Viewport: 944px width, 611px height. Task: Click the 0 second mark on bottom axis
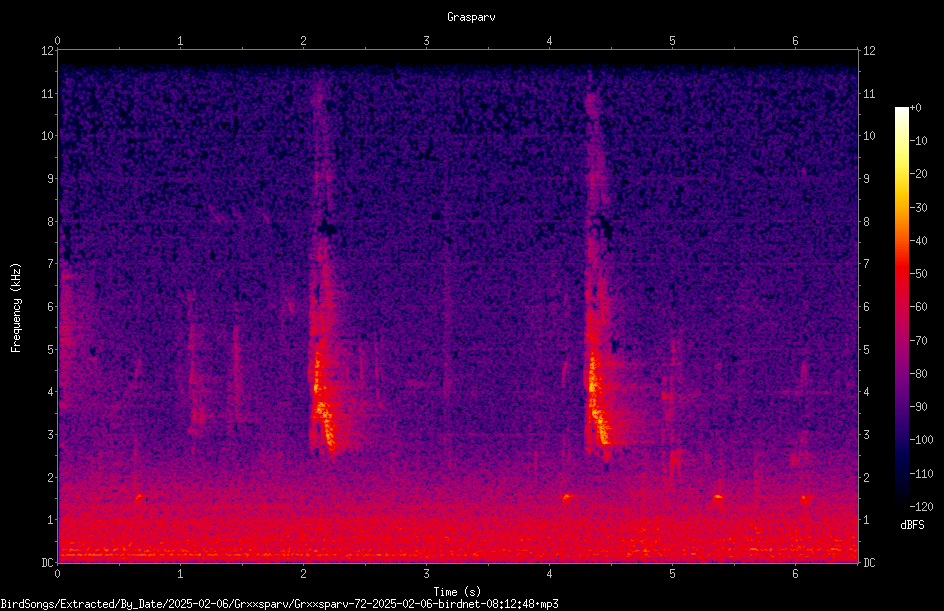tap(57, 574)
